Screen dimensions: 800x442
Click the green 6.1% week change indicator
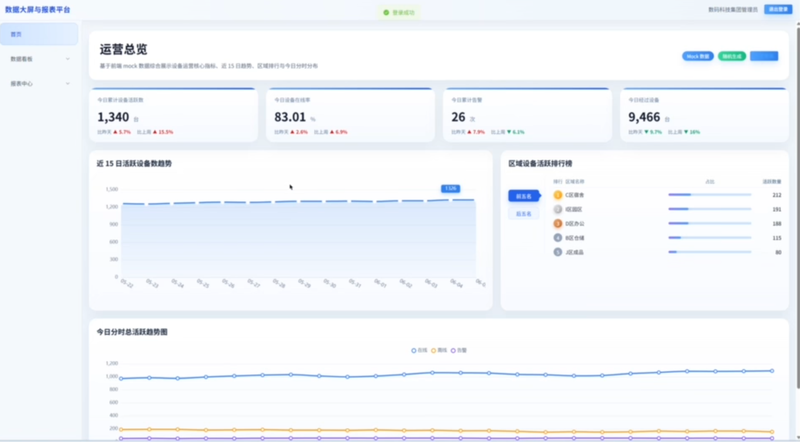pyautogui.click(x=516, y=132)
